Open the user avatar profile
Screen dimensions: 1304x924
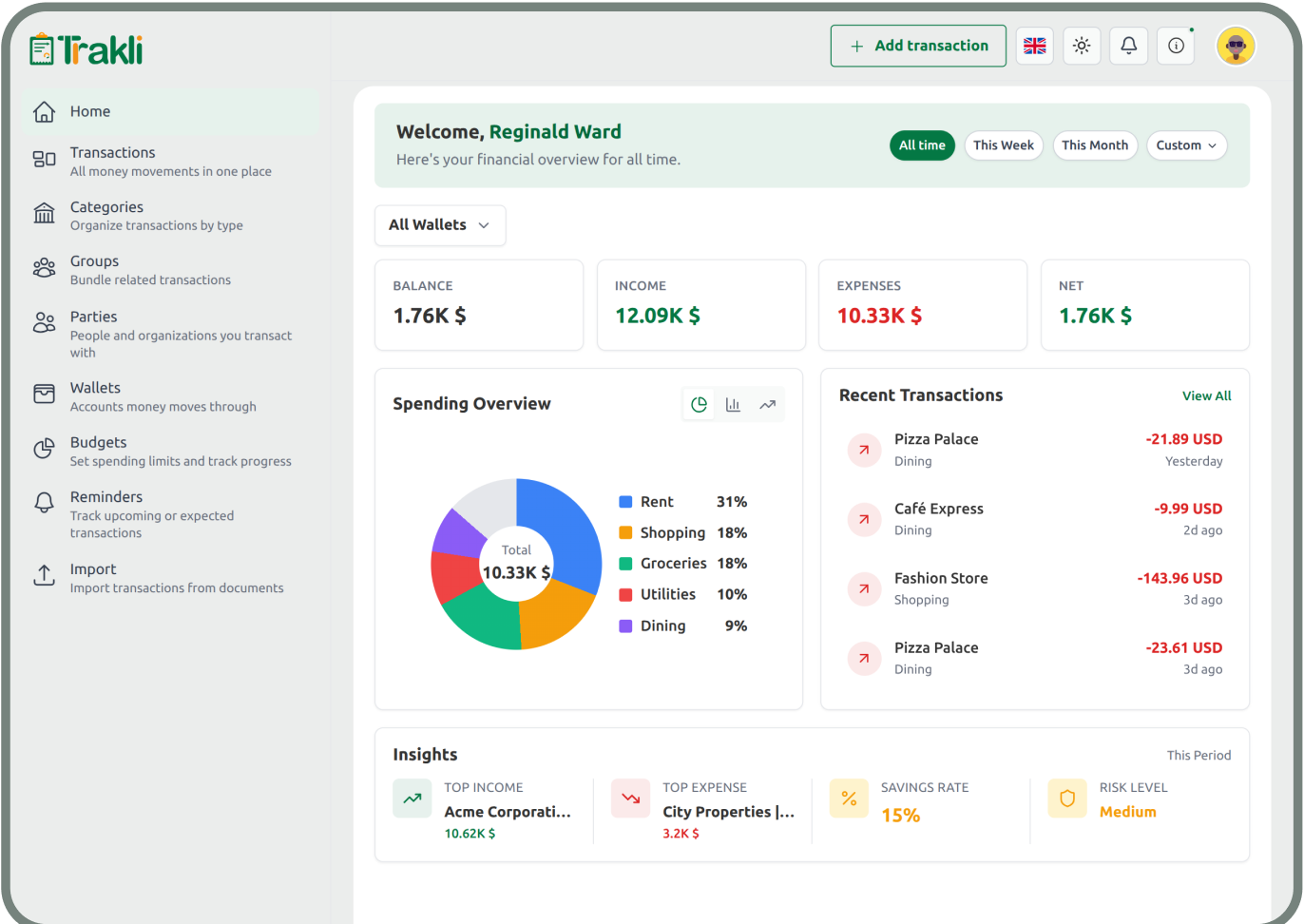coord(1236,46)
